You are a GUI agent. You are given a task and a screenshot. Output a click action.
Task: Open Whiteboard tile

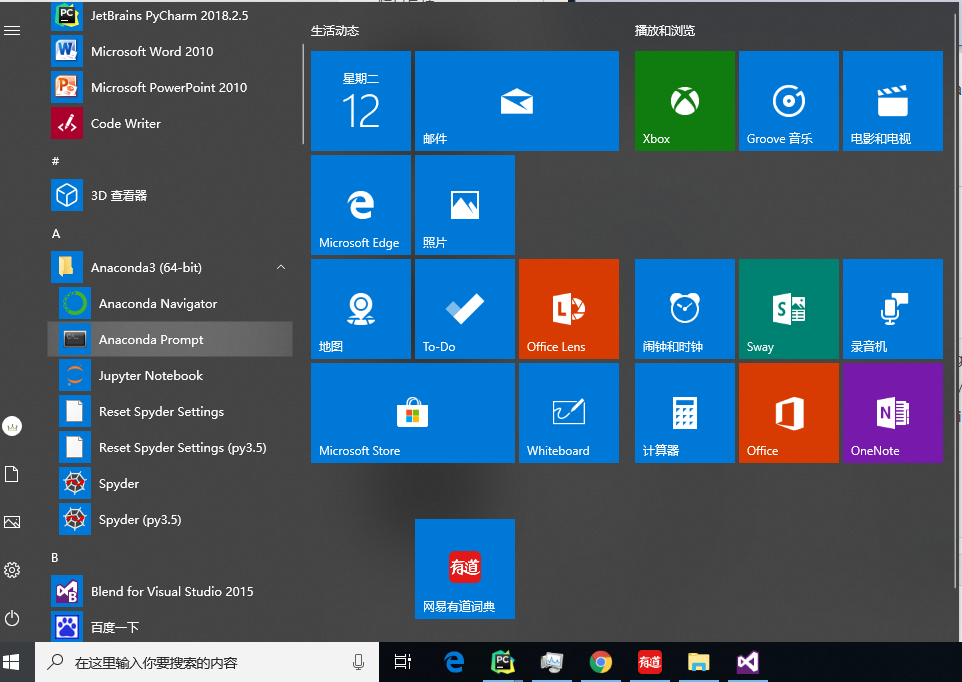click(x=568, y=413)
